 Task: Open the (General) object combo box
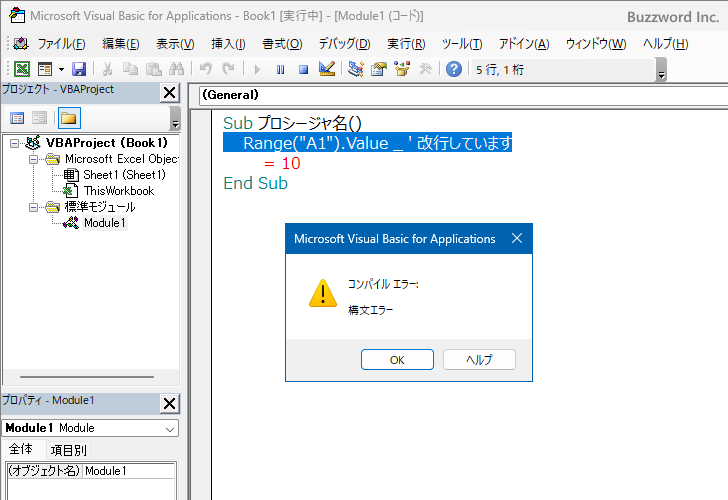(x=463, y=95)
